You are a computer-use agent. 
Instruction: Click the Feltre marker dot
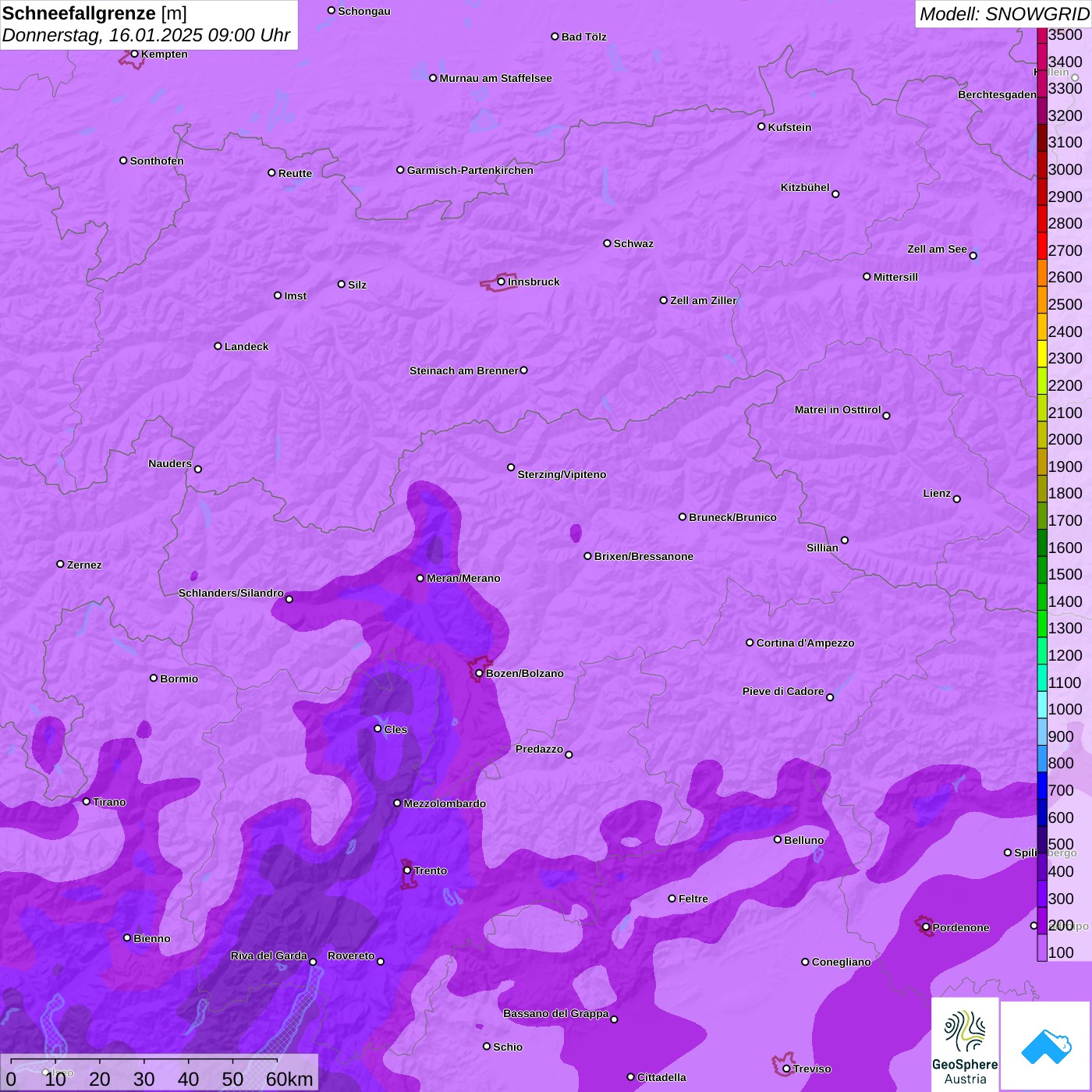[x=672, y=899]
